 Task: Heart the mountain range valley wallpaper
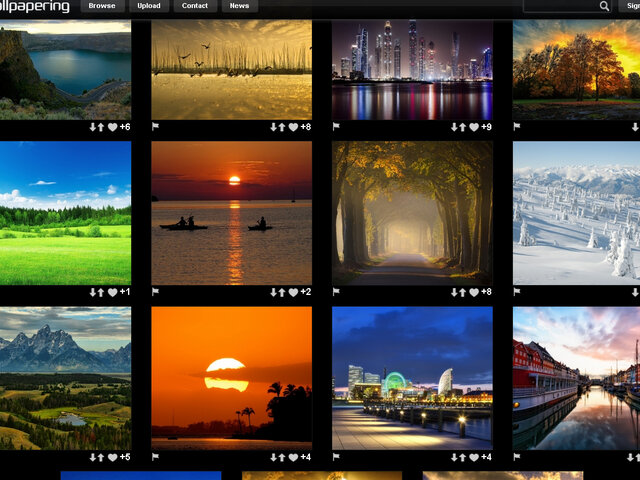click(112, 457)
